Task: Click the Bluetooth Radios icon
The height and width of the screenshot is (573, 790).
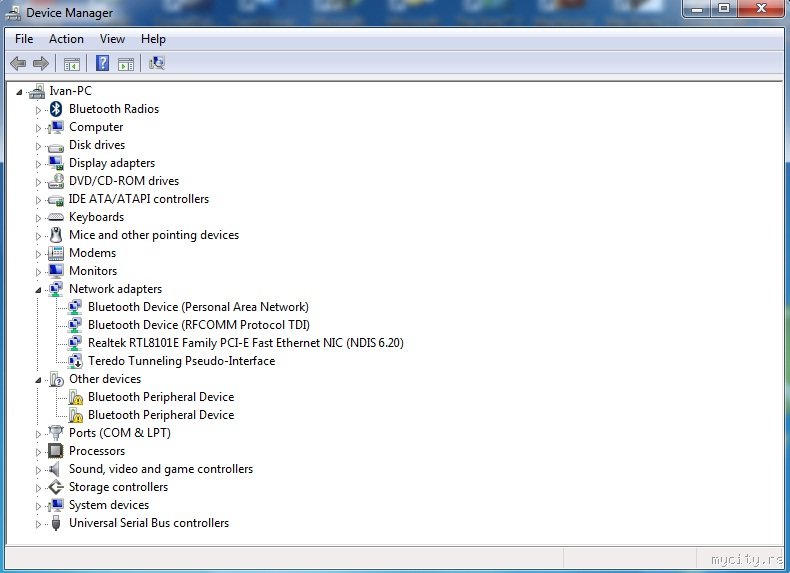Action: [x=56, y=109]
